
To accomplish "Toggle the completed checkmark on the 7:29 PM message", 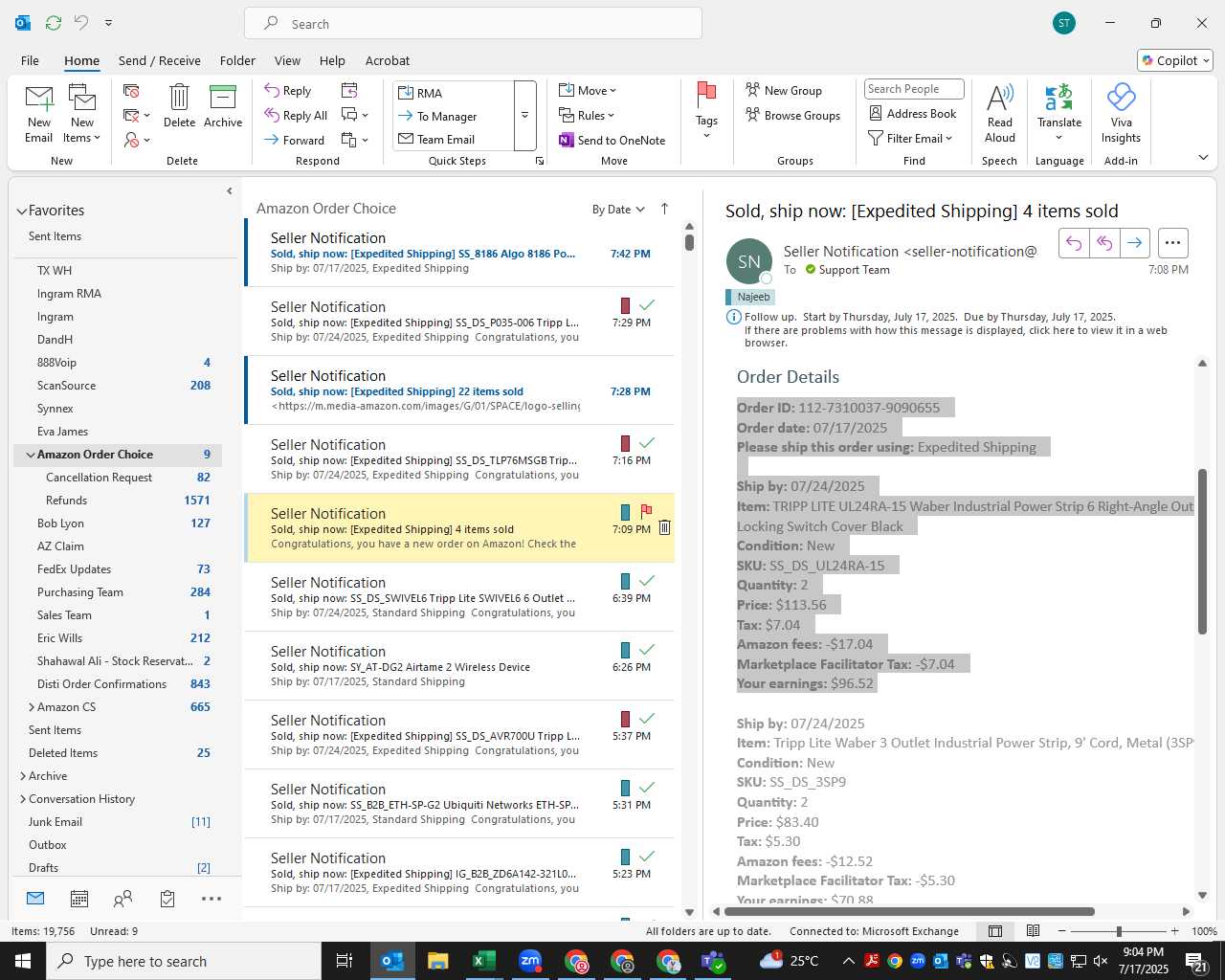I will coord(647,305).
